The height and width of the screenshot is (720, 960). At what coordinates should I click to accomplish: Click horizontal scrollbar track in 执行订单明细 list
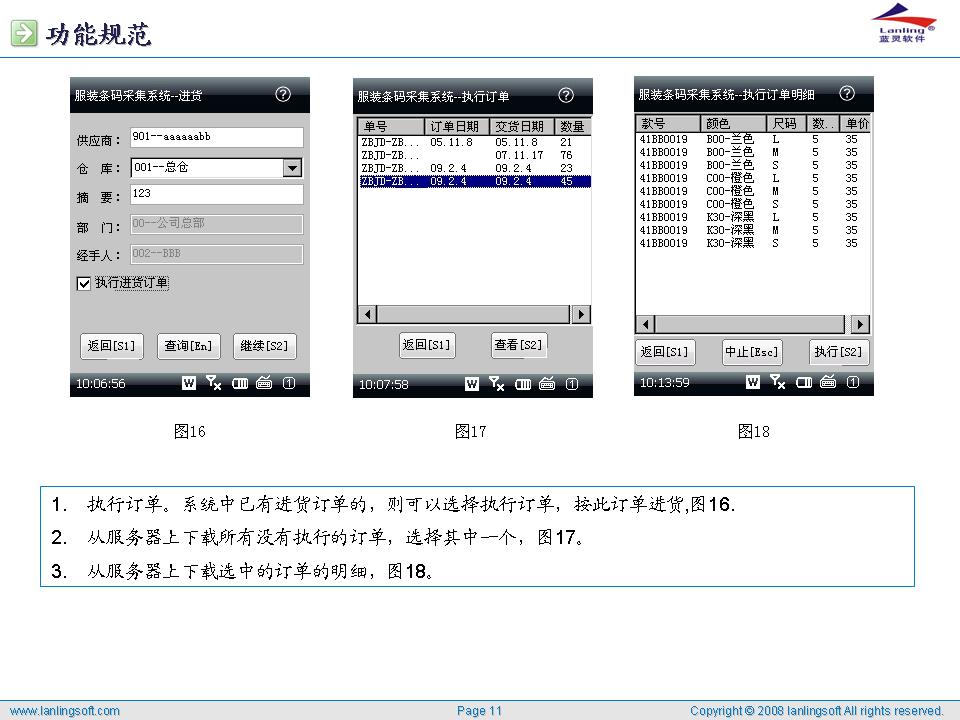752,324
